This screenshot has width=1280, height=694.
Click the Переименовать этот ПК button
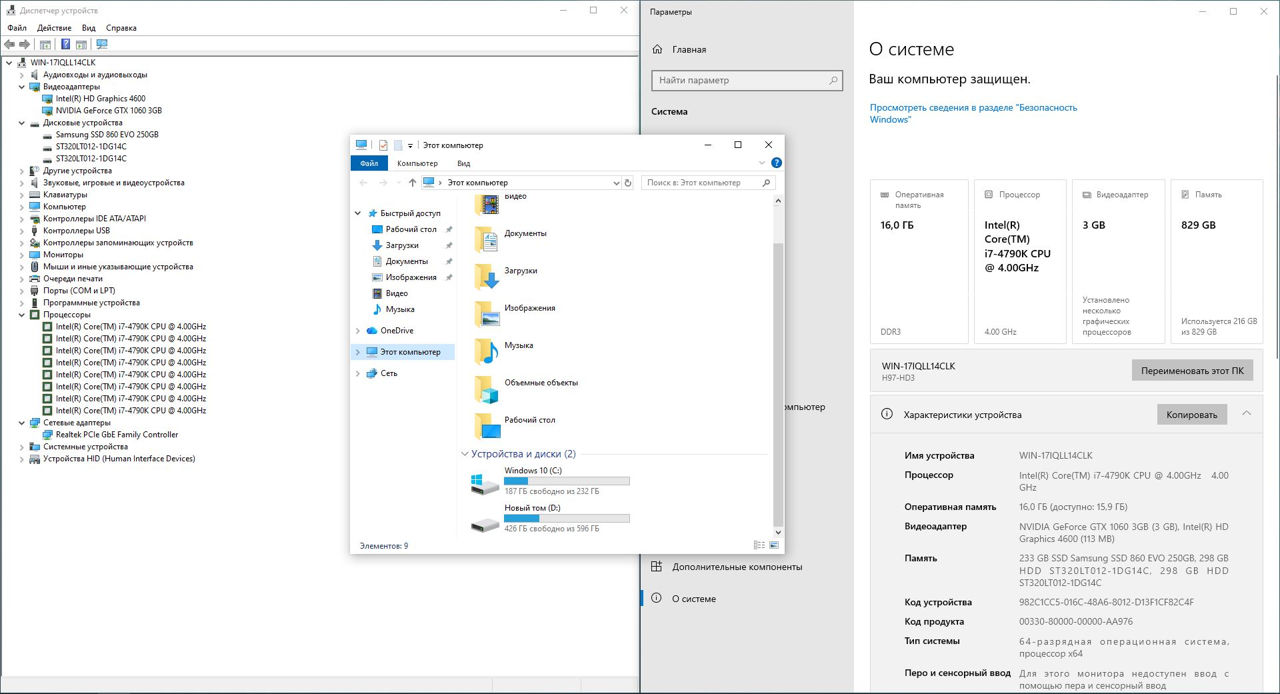[x=1192, y=370]
